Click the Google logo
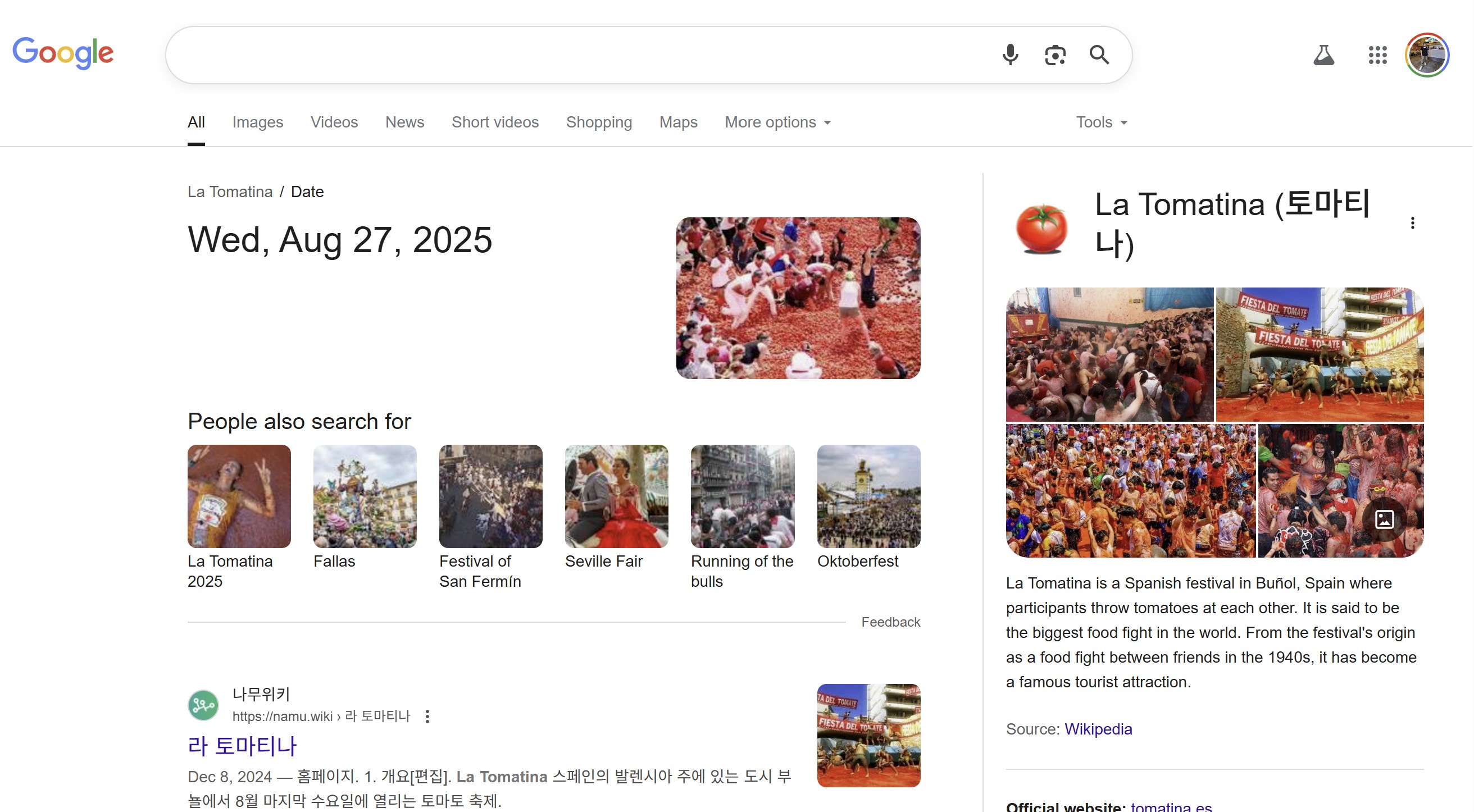The image size is (1474, 812). [x=63, y=53]
